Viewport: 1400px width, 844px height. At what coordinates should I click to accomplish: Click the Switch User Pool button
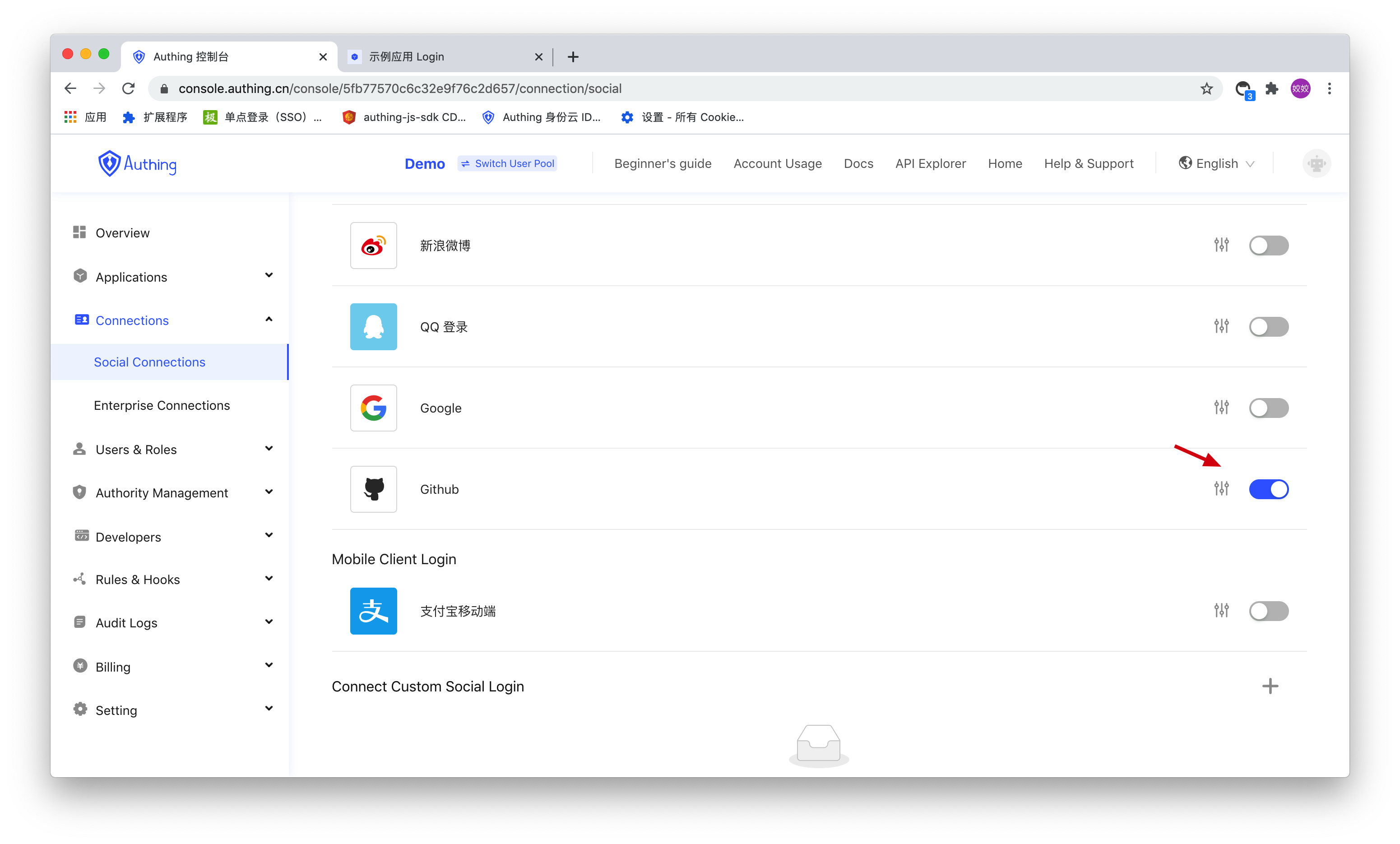coord(507,164)
